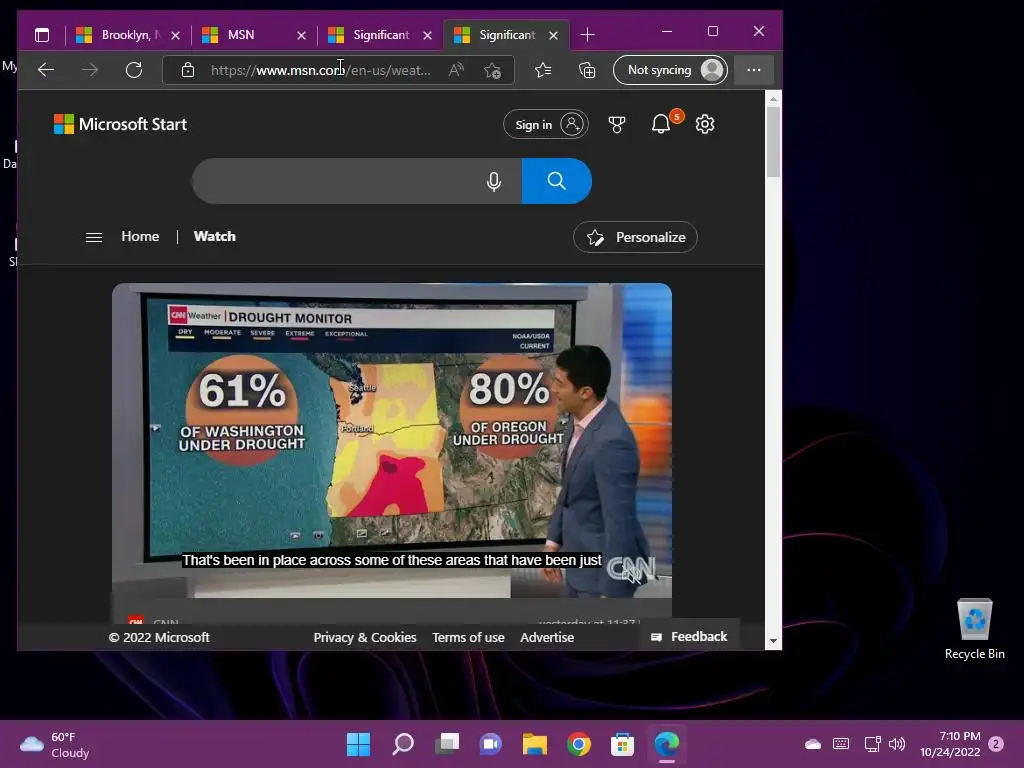1024x768 pixels.
Task: Open Task View on taskbar
Action: [447, 744]
